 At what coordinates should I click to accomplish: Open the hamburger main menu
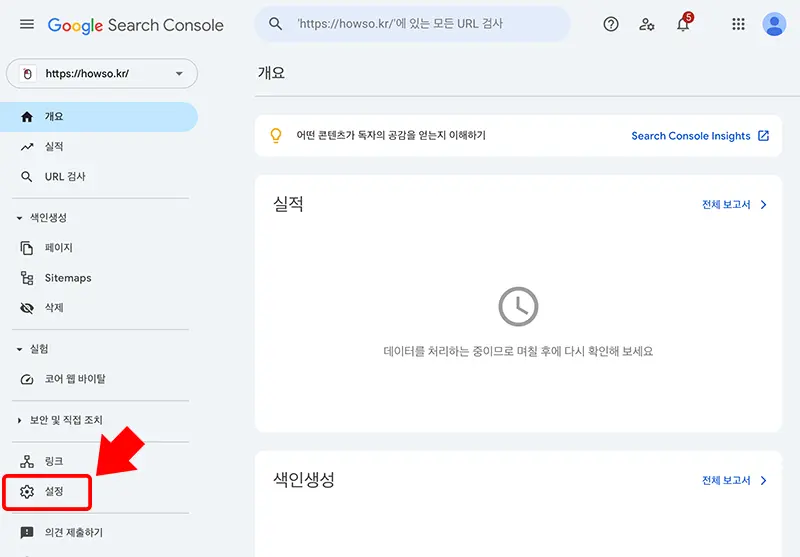(27, 24)
